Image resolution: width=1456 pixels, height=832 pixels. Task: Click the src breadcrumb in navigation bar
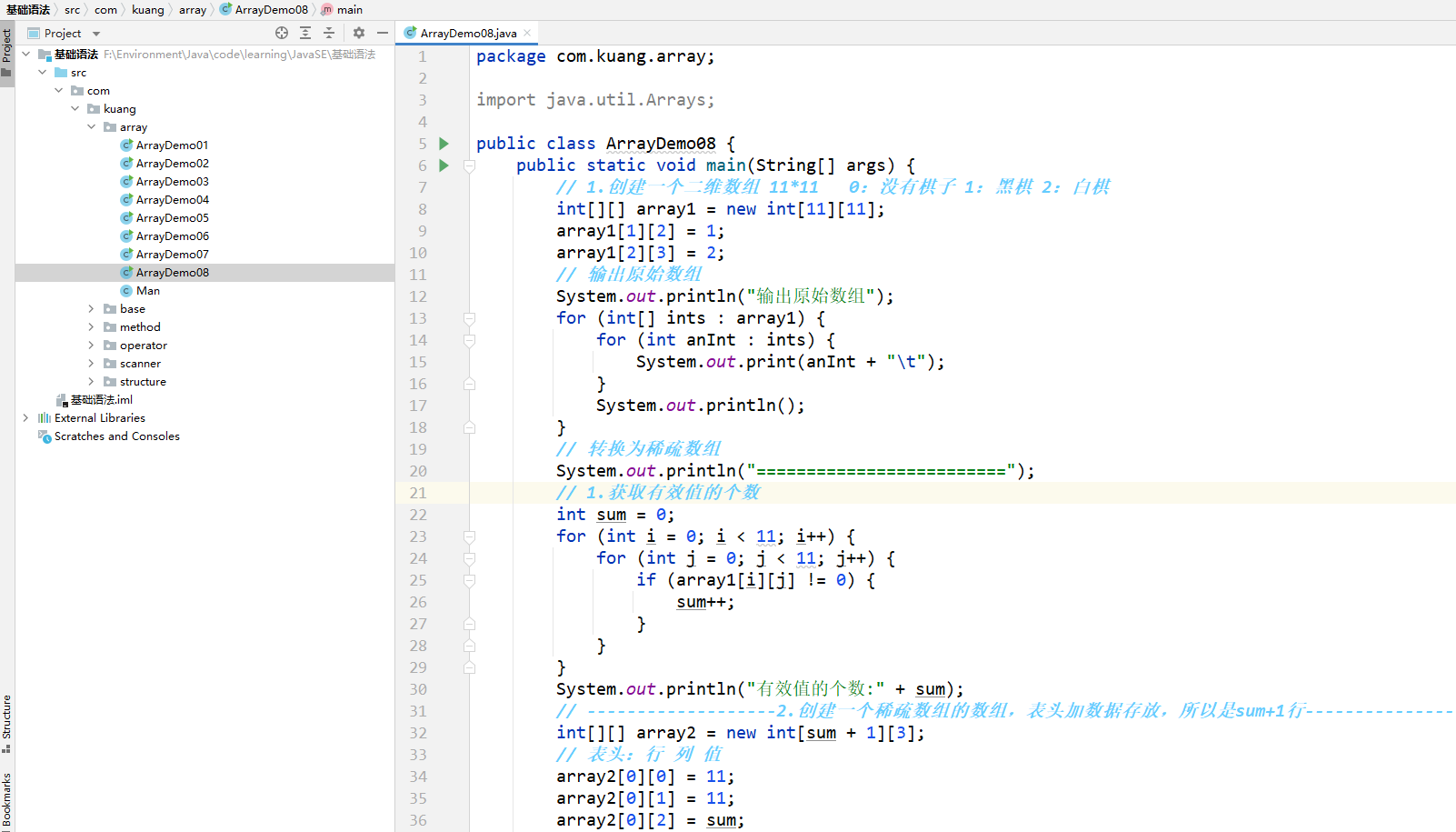[x=73, y=10]
